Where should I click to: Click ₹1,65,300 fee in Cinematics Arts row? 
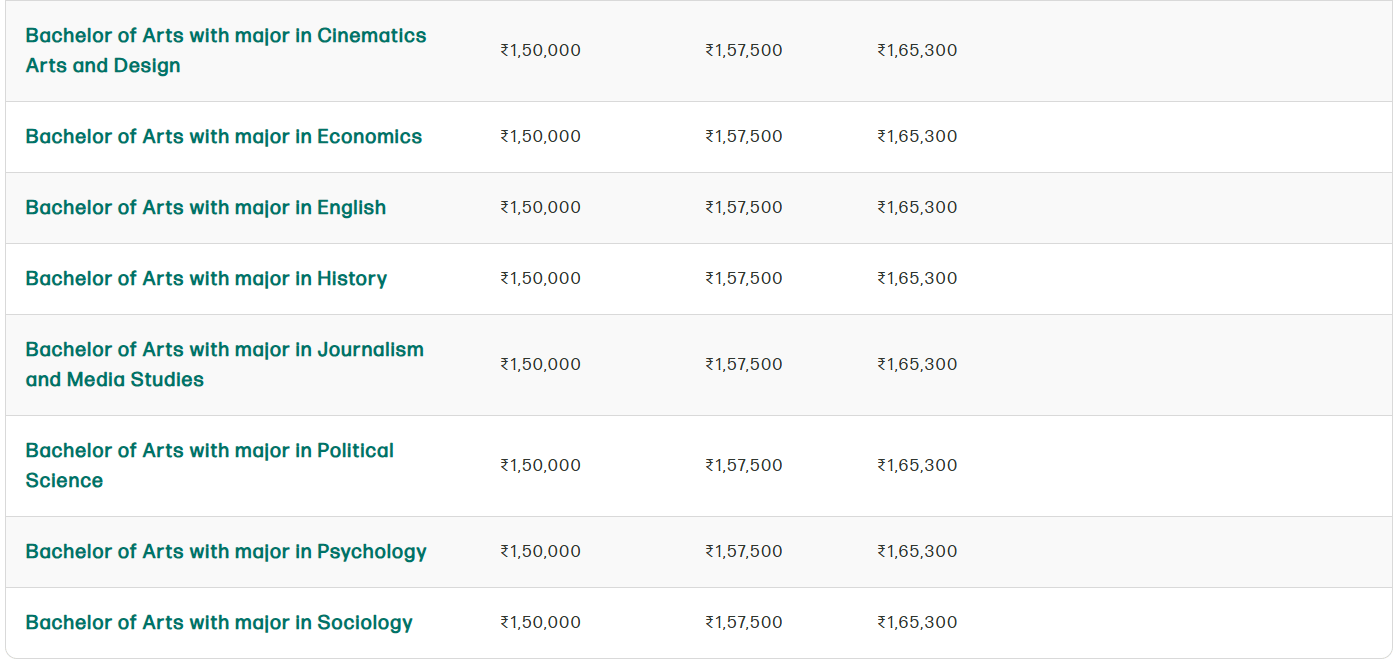(x=917, y=50)
